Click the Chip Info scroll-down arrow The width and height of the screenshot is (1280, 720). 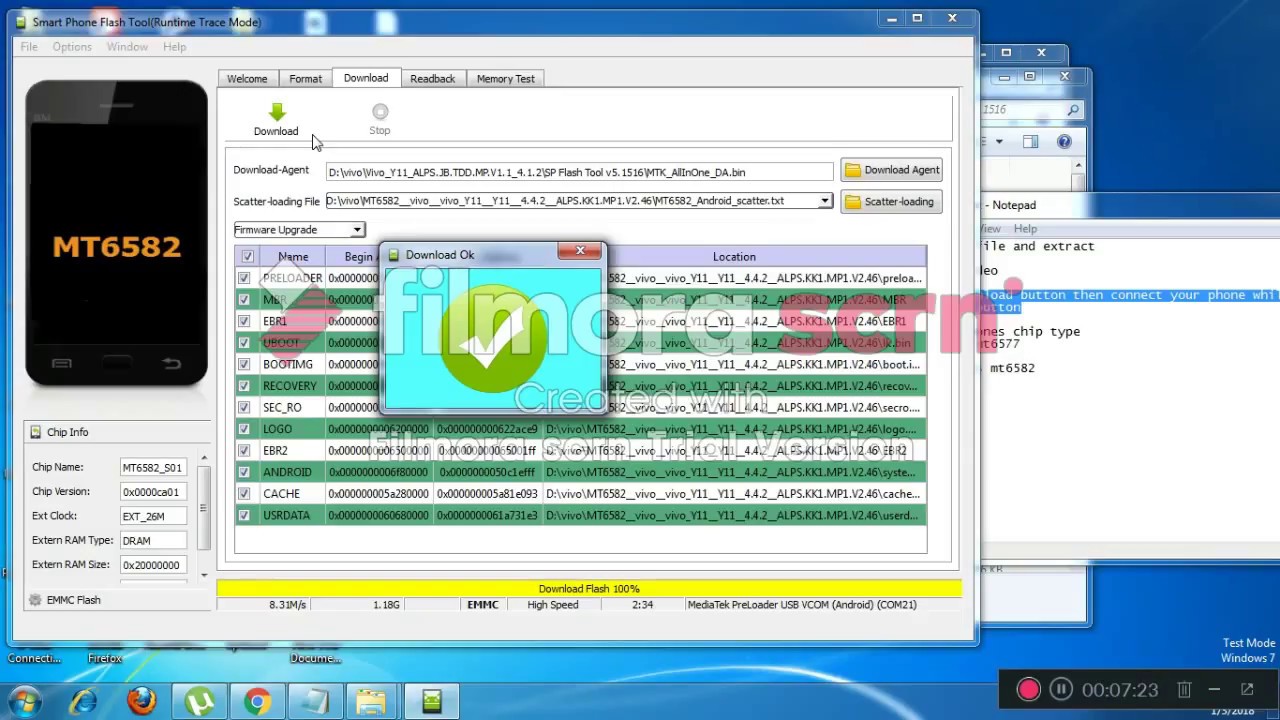204,575
